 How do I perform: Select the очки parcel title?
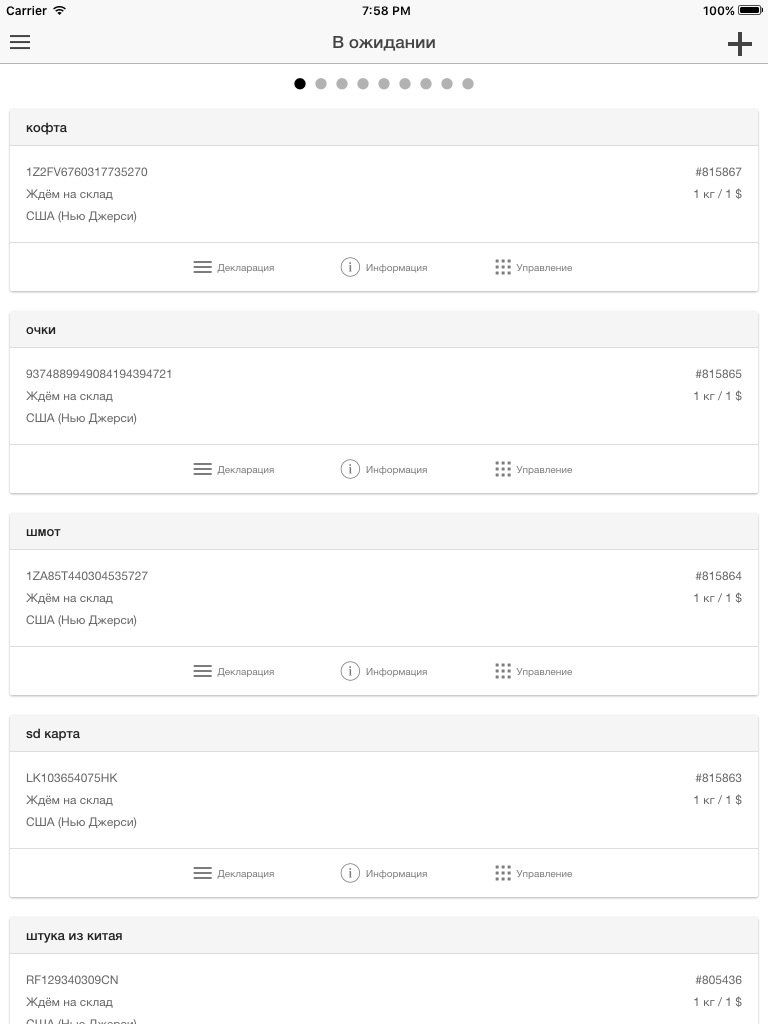point(41,330)
